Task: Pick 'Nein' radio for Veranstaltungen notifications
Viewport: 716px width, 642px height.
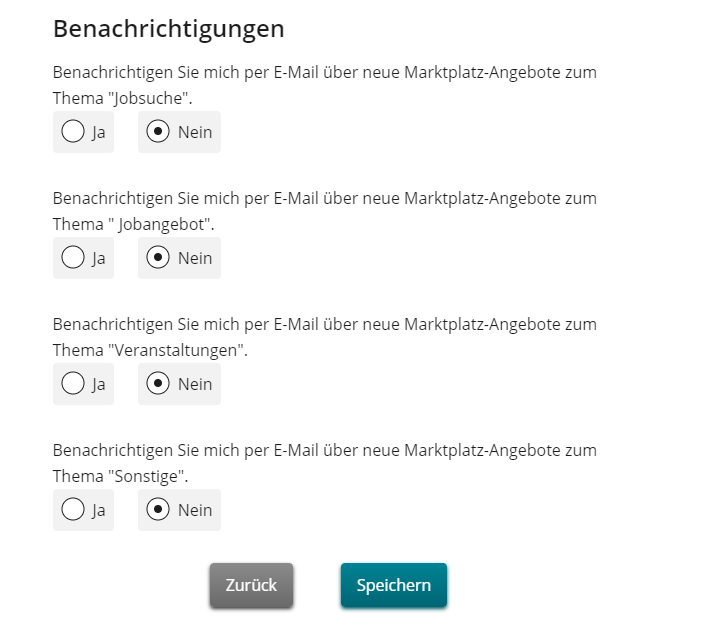Action: pyautogui.click(x=158, y=384)
